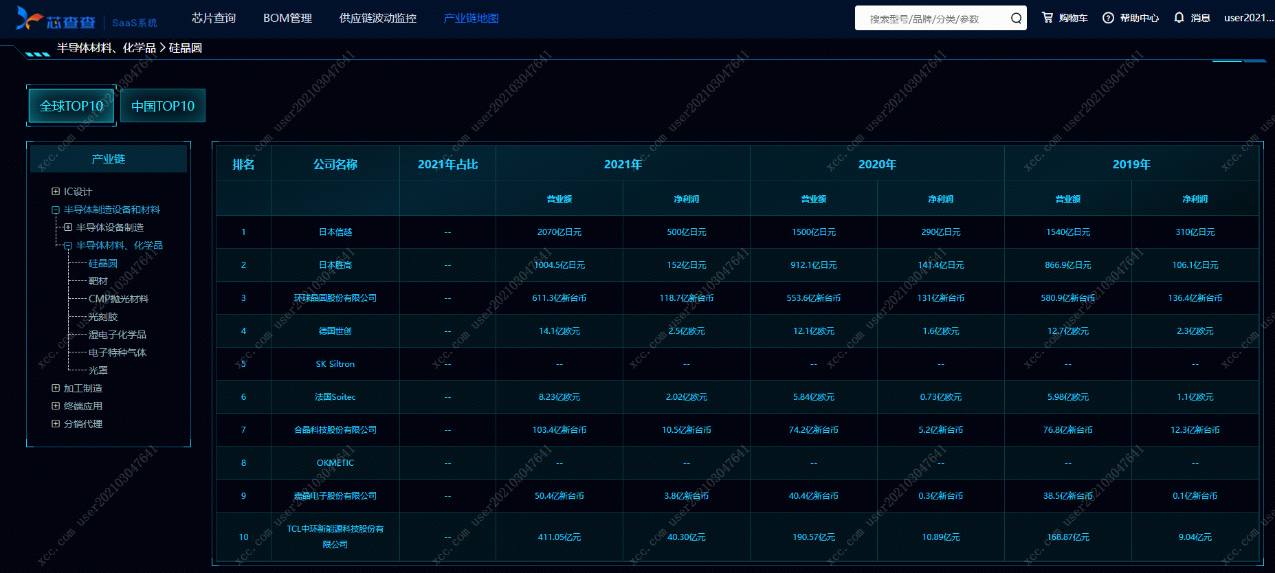Image resolution: width=1275 pixels, height=573 pixels.
Task: Click the search magnifier icon
Action: point(1016,18)
